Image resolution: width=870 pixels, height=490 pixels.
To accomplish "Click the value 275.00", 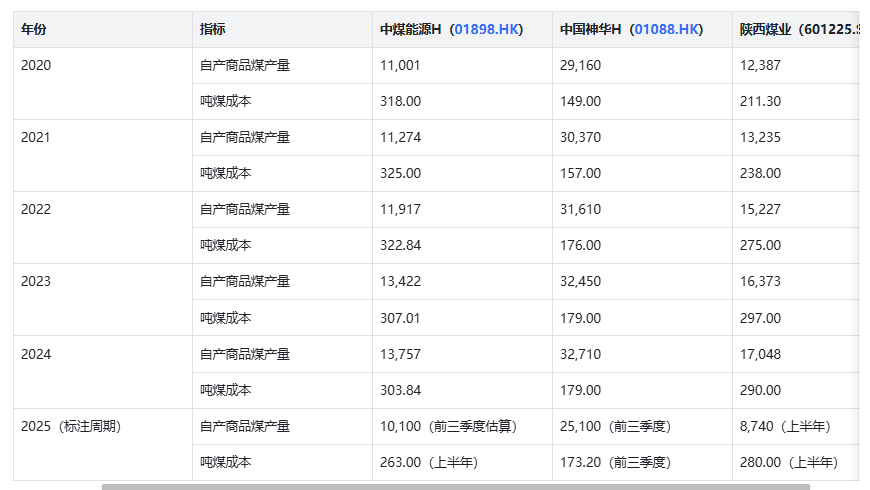I will (760, 245).
